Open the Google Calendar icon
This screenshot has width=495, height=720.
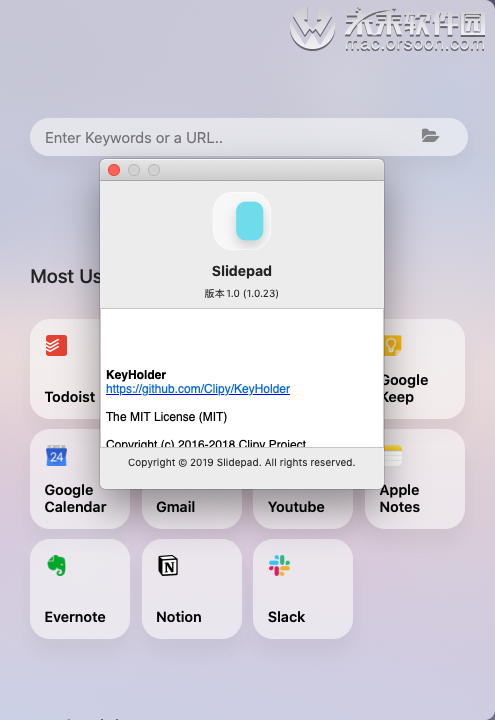pyautogui.click(x=56, y=456)
